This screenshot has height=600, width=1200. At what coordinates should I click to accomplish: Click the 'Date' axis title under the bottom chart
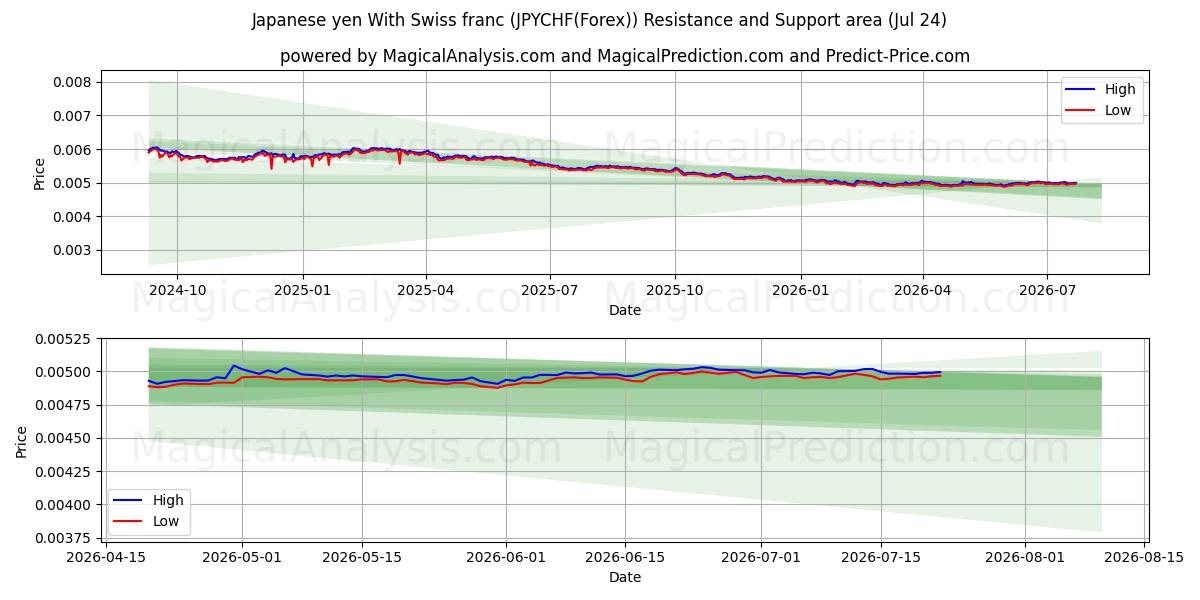pyautogui.click(x=625, y=578)
